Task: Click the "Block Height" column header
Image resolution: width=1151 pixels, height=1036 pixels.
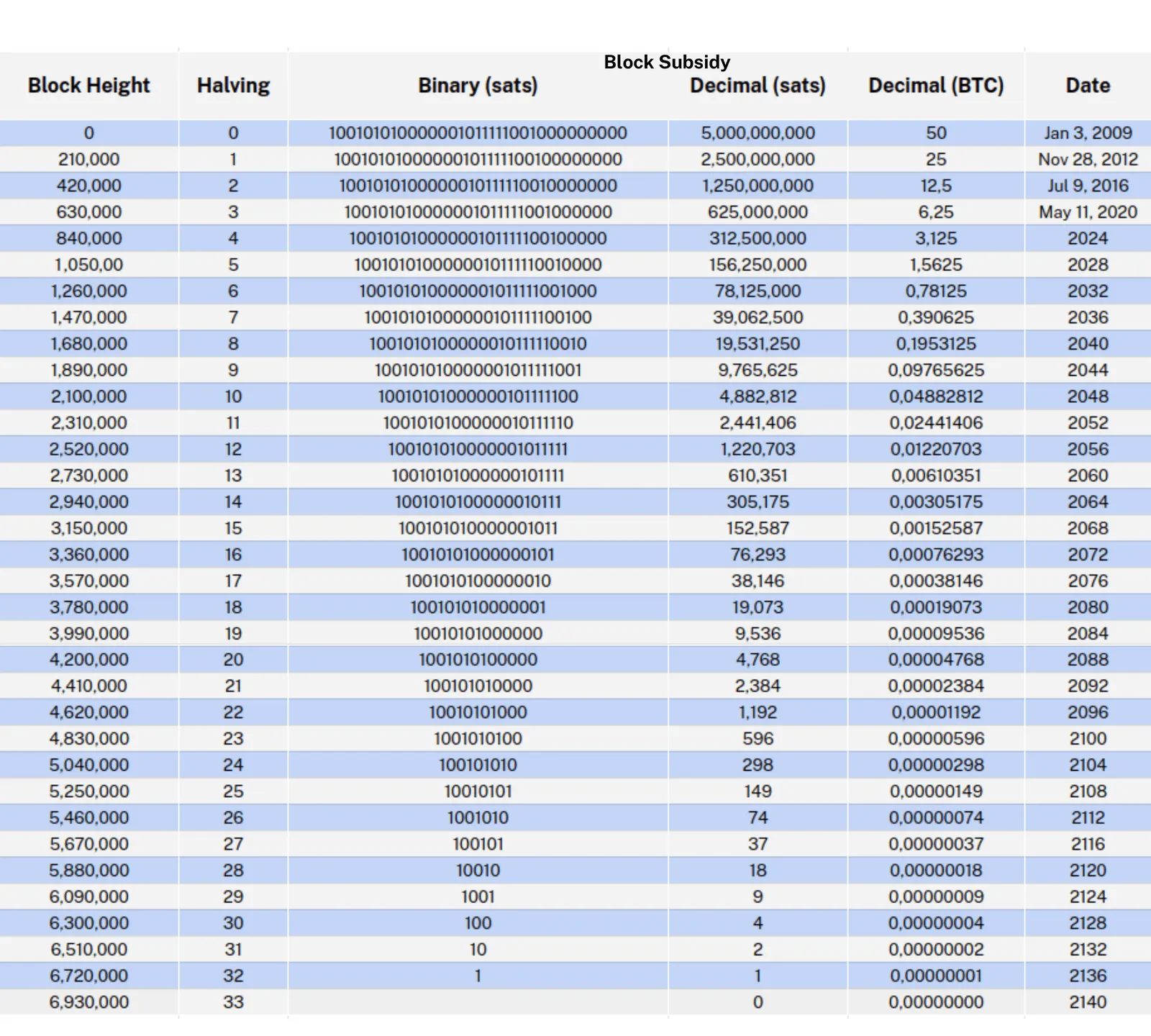Action: click(88, 86)
